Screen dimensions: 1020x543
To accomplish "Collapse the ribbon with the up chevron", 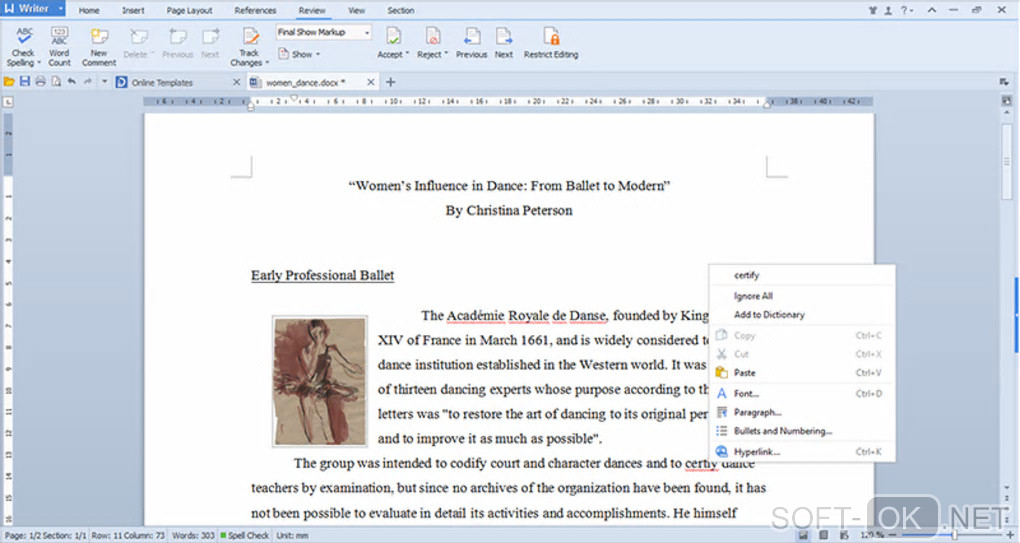I will point(931,10).
